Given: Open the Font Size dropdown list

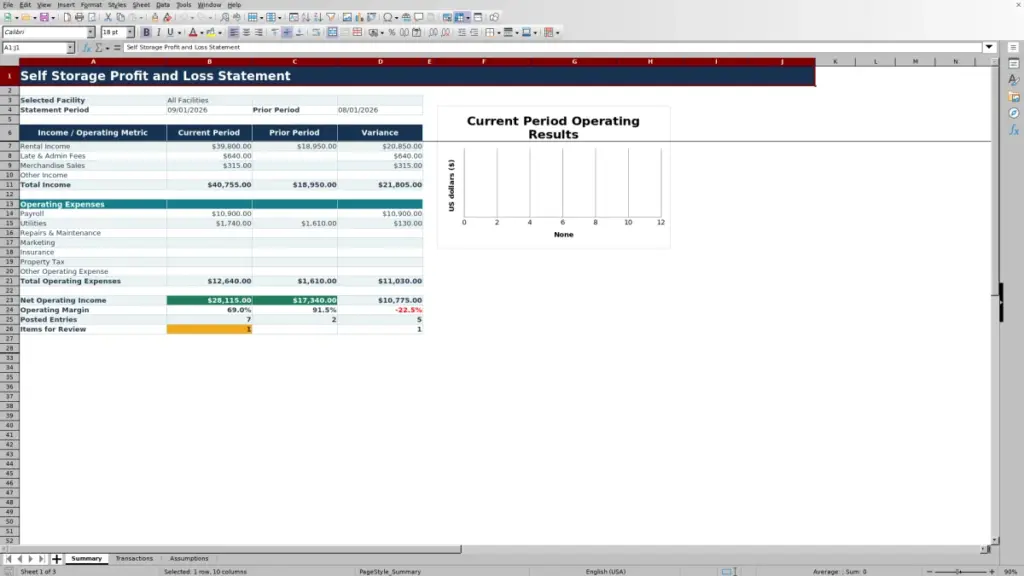Looking at the screenshot, I should pyautogui.click(x=130, y=33).
